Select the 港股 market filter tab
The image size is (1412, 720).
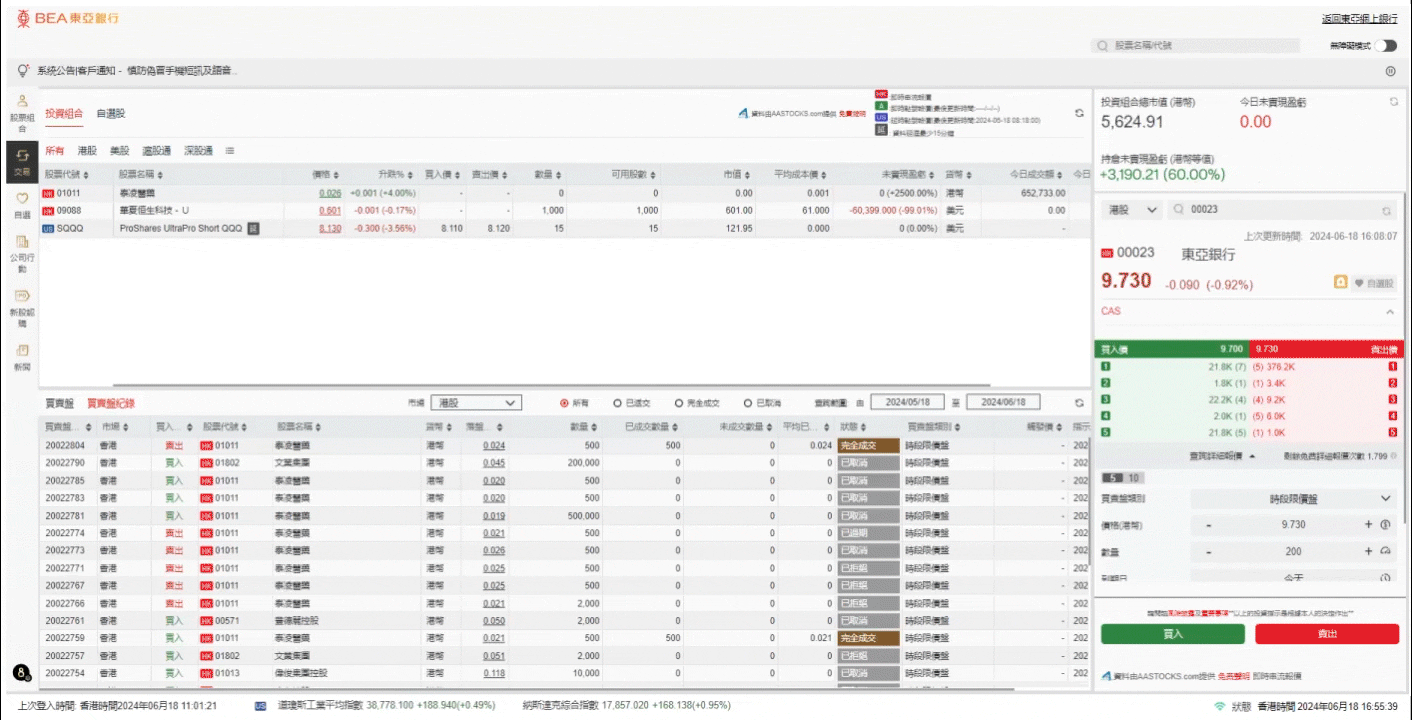87,151
